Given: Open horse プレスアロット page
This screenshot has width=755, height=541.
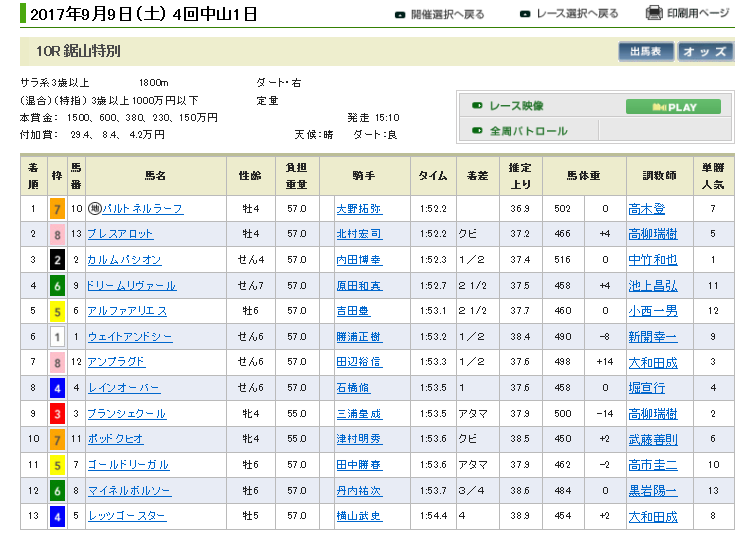Looking at the screenshot, I should (121, 234).
